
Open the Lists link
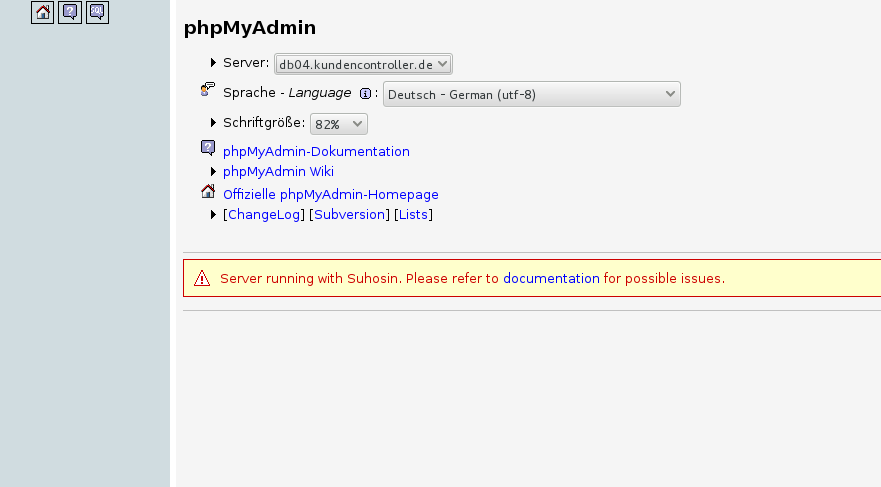coord(414,215)
